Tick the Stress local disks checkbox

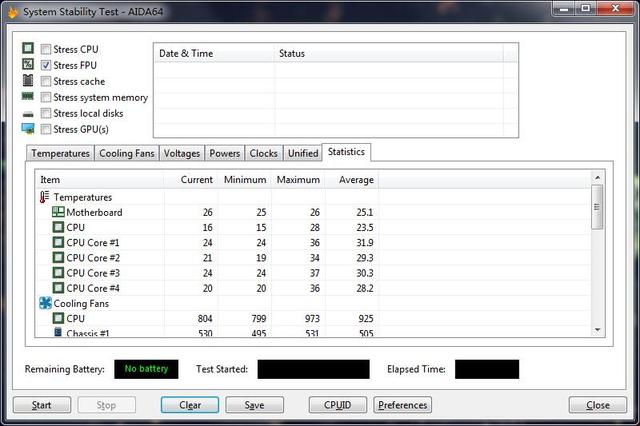pos(46,113)
